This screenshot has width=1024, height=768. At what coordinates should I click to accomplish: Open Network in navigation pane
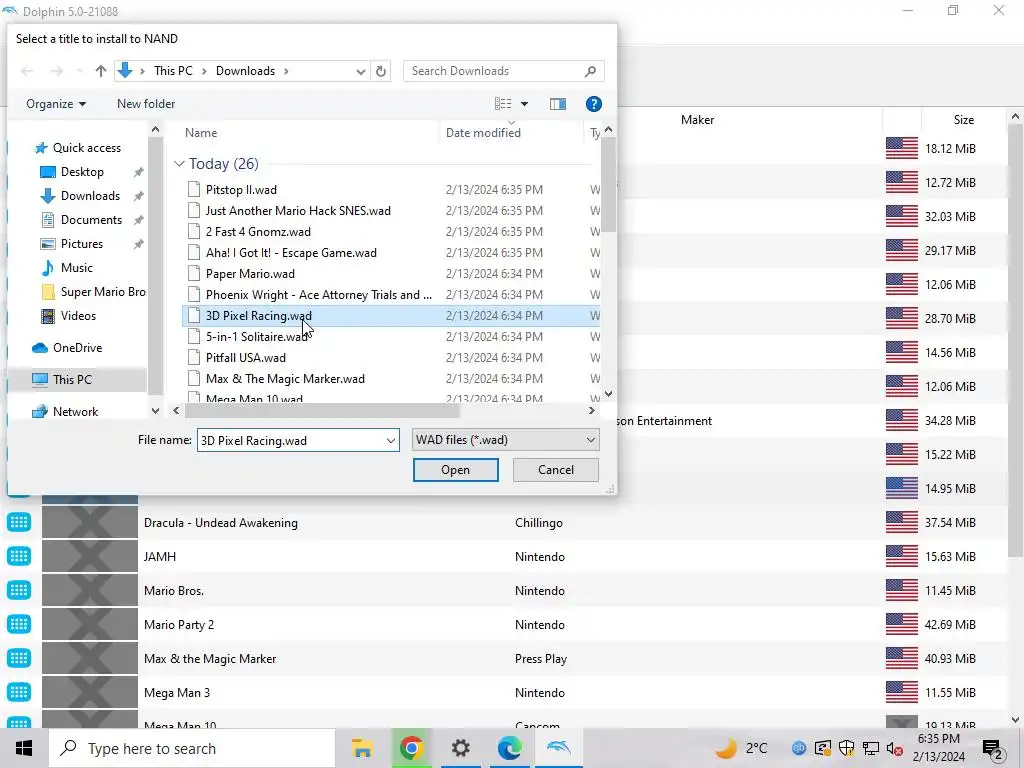coord(75,412)
